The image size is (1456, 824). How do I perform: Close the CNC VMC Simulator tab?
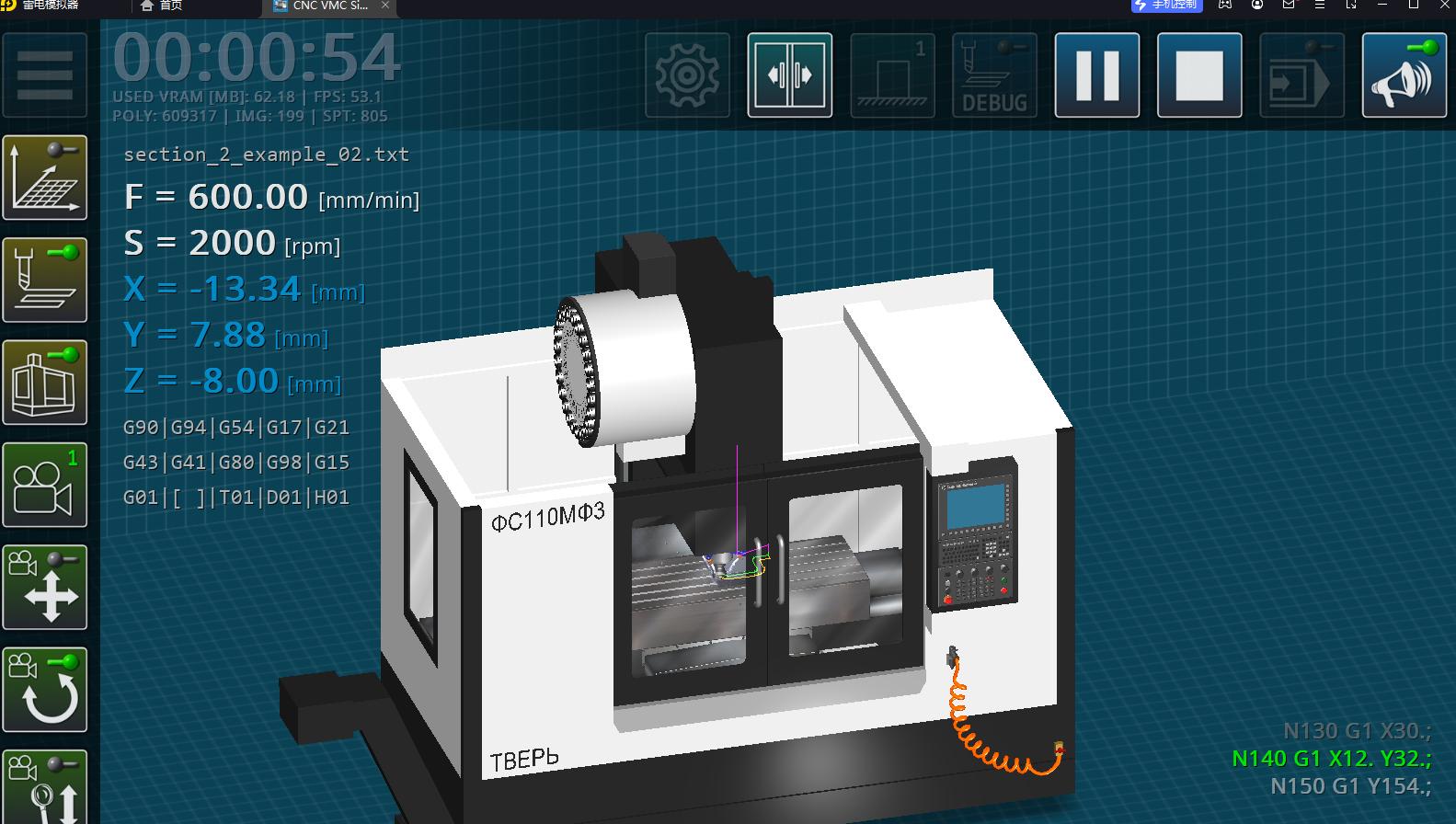point(385,6)
